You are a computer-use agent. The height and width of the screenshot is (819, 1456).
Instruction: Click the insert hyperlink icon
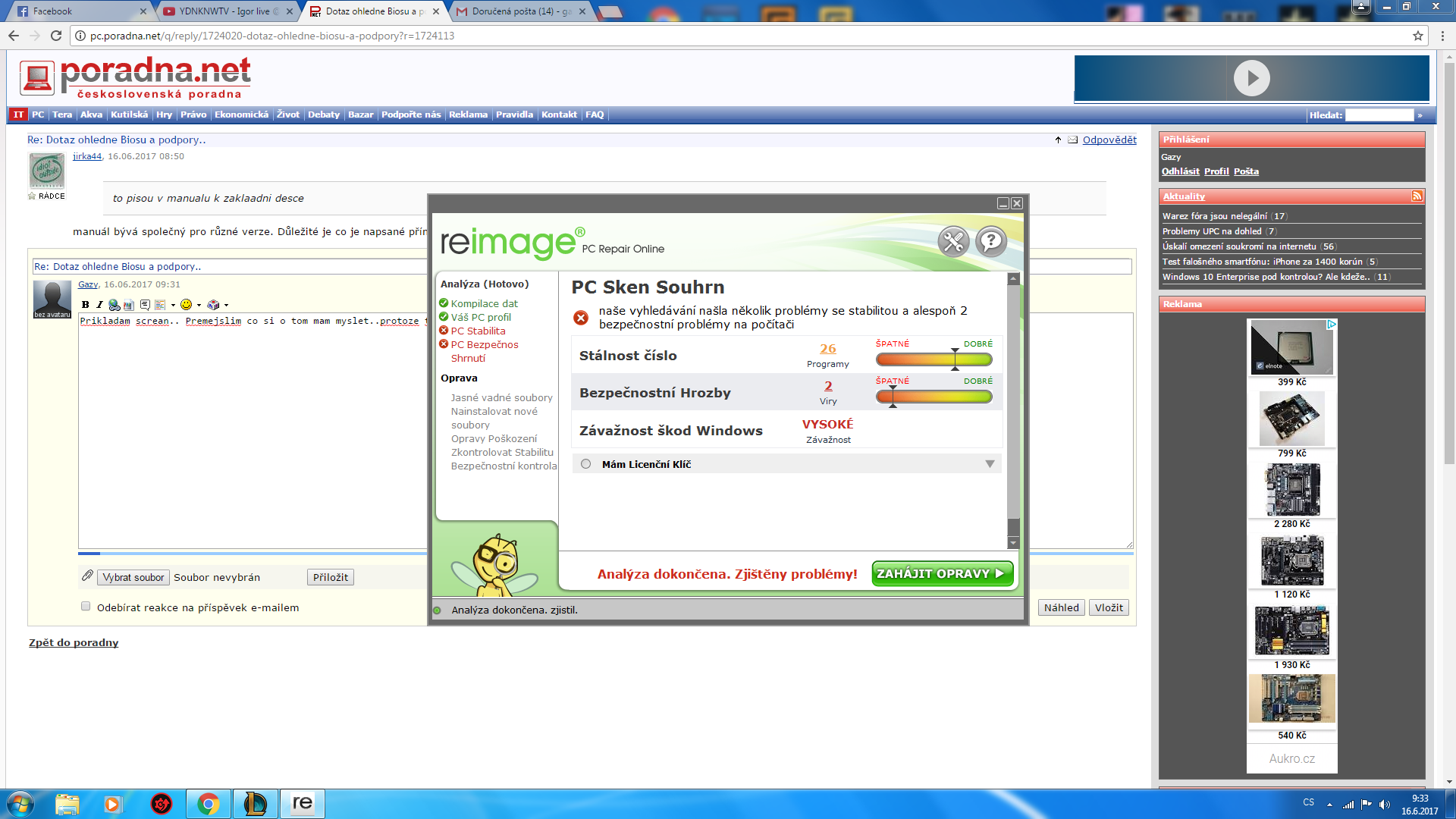pyautogui.click(x=114, y=305)
